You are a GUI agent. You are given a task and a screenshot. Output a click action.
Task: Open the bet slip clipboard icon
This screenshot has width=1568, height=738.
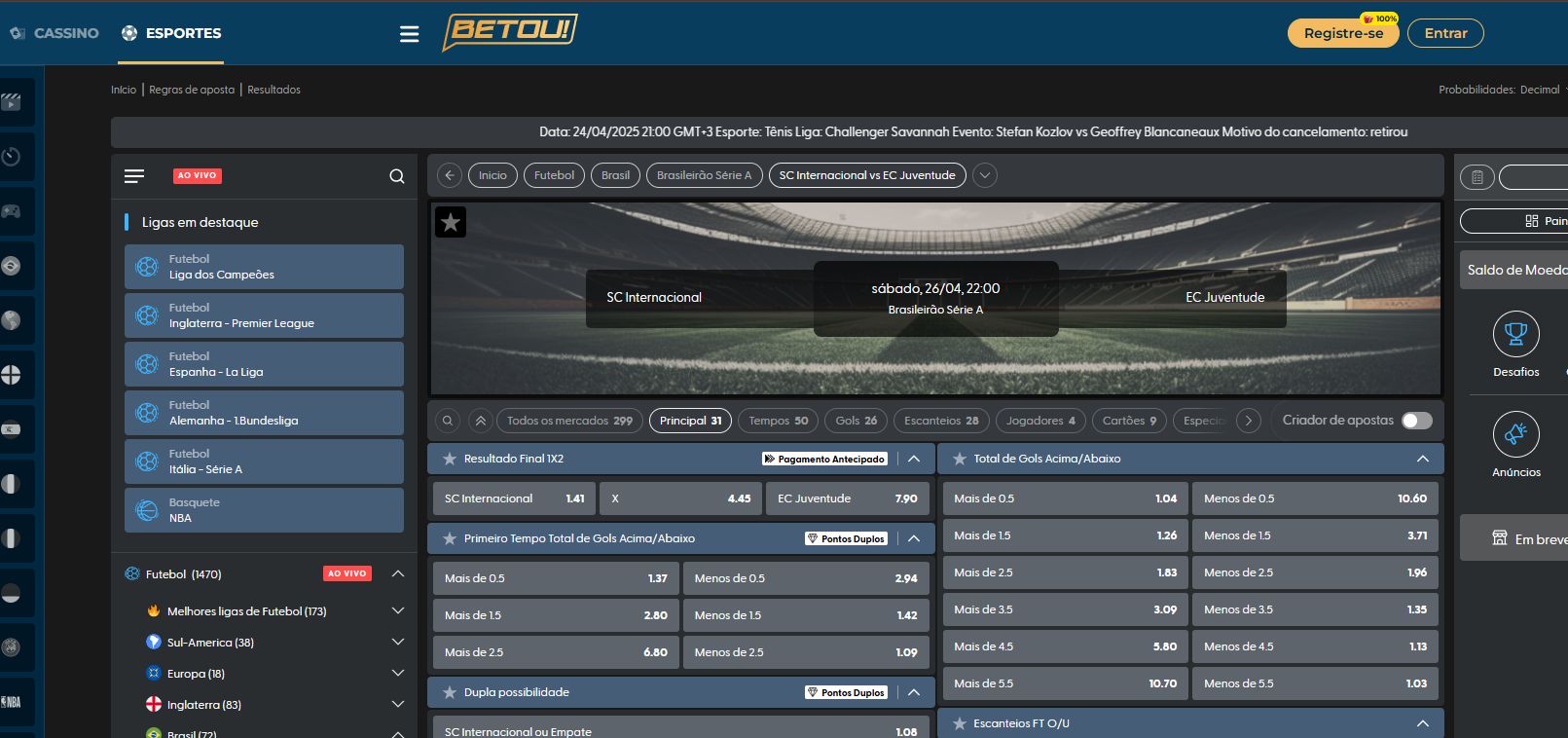coord(1477,177)
